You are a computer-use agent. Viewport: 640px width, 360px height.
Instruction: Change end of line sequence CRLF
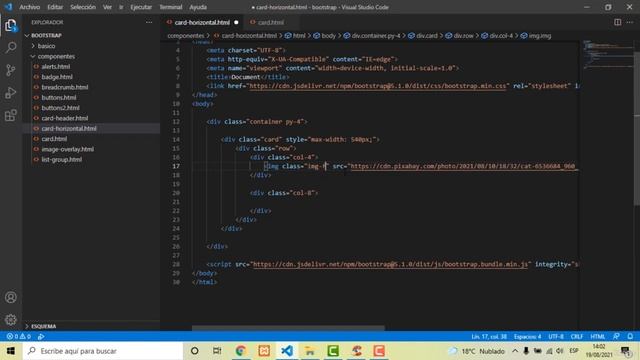[x=577, y=336]
